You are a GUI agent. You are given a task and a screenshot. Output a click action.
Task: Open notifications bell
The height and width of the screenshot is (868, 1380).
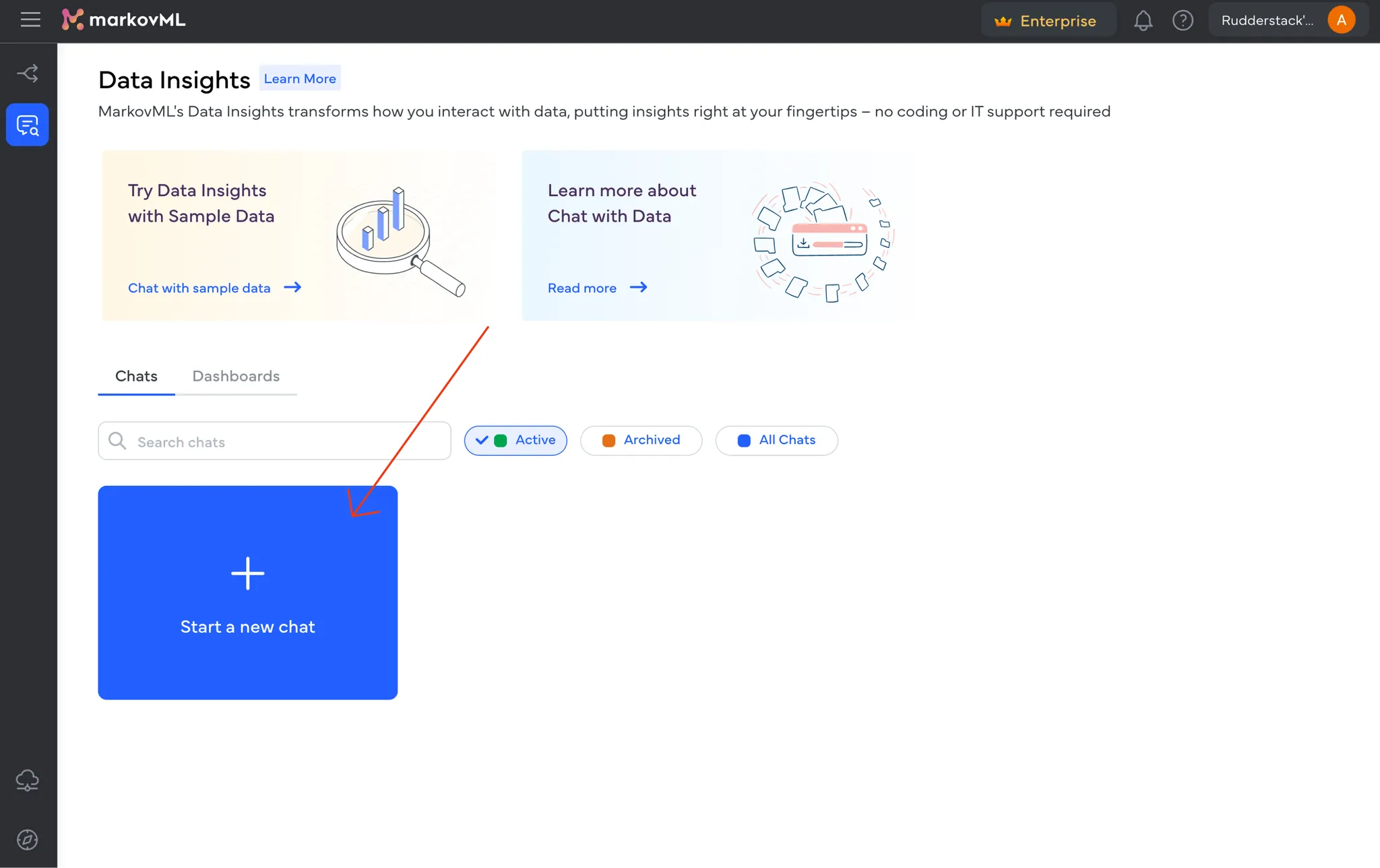(x=1143, y=21)
